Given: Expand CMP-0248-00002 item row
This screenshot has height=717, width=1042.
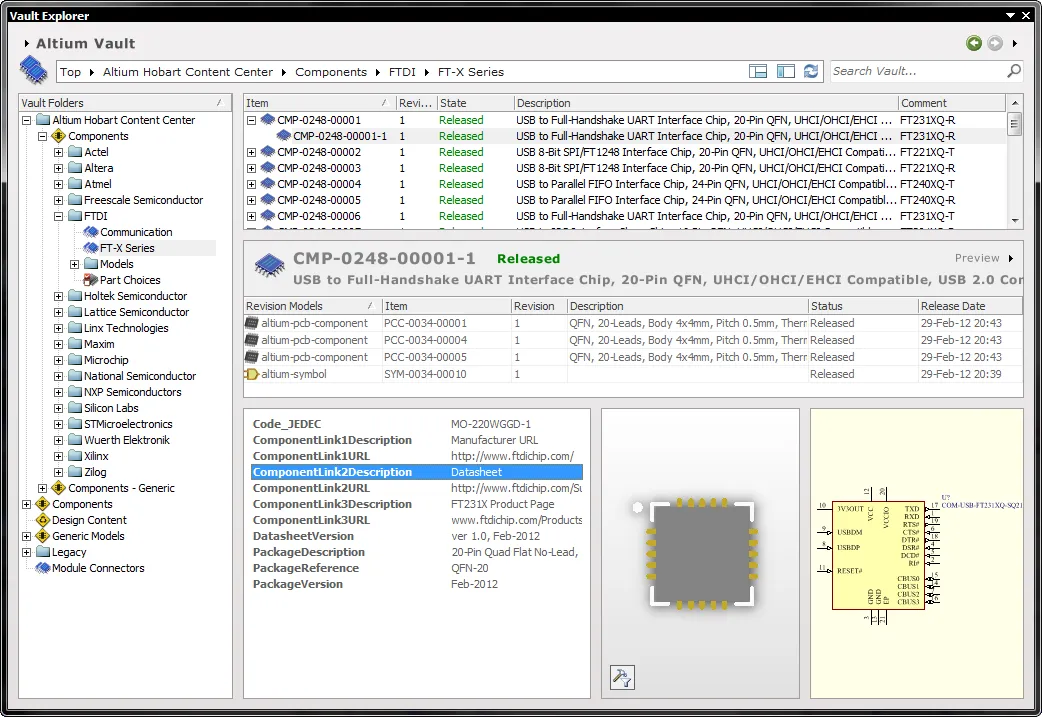Looking at the screenshot, I should tap(251, 152).
